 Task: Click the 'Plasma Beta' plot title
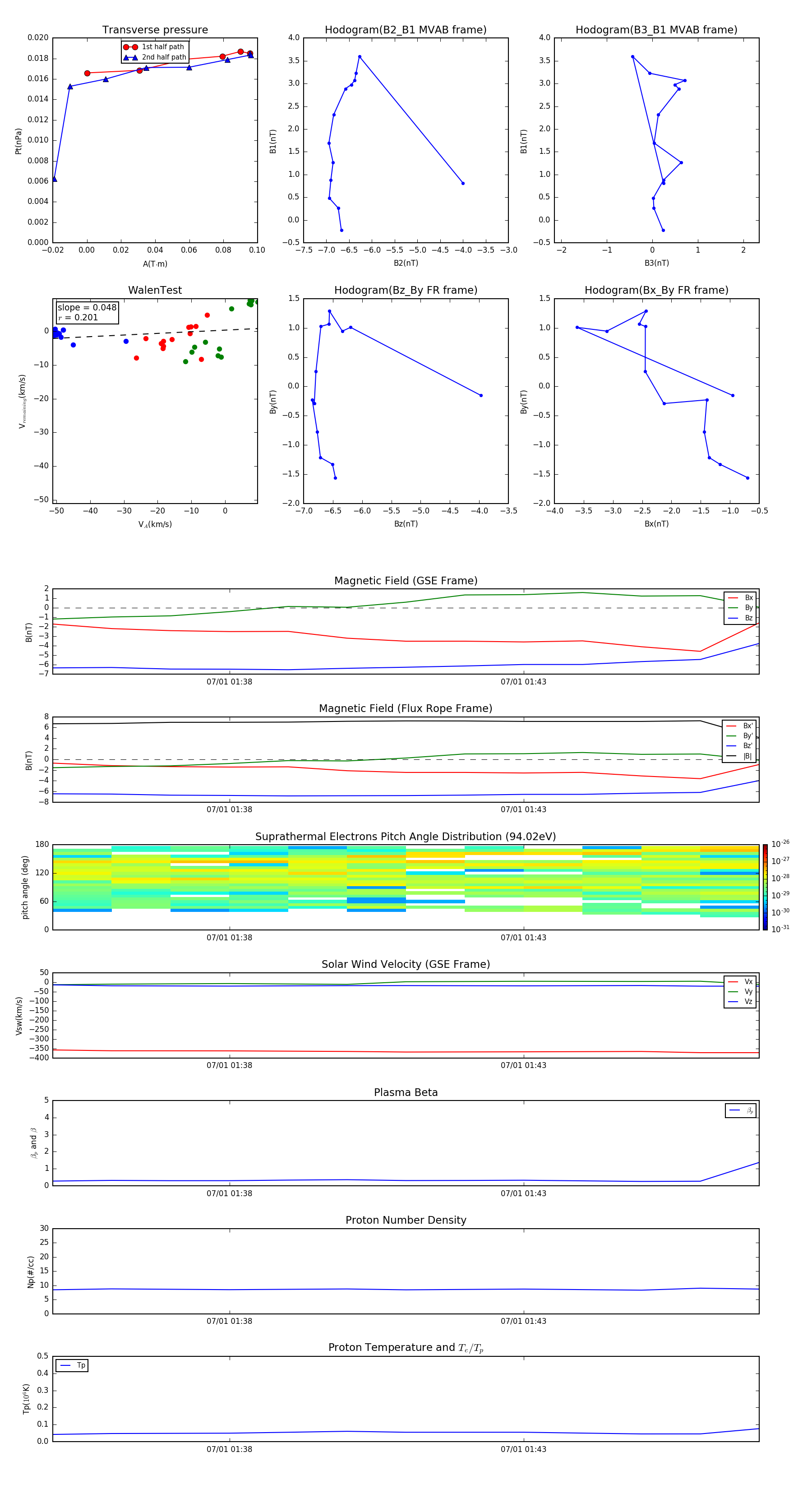click(x=406, y=1093)
